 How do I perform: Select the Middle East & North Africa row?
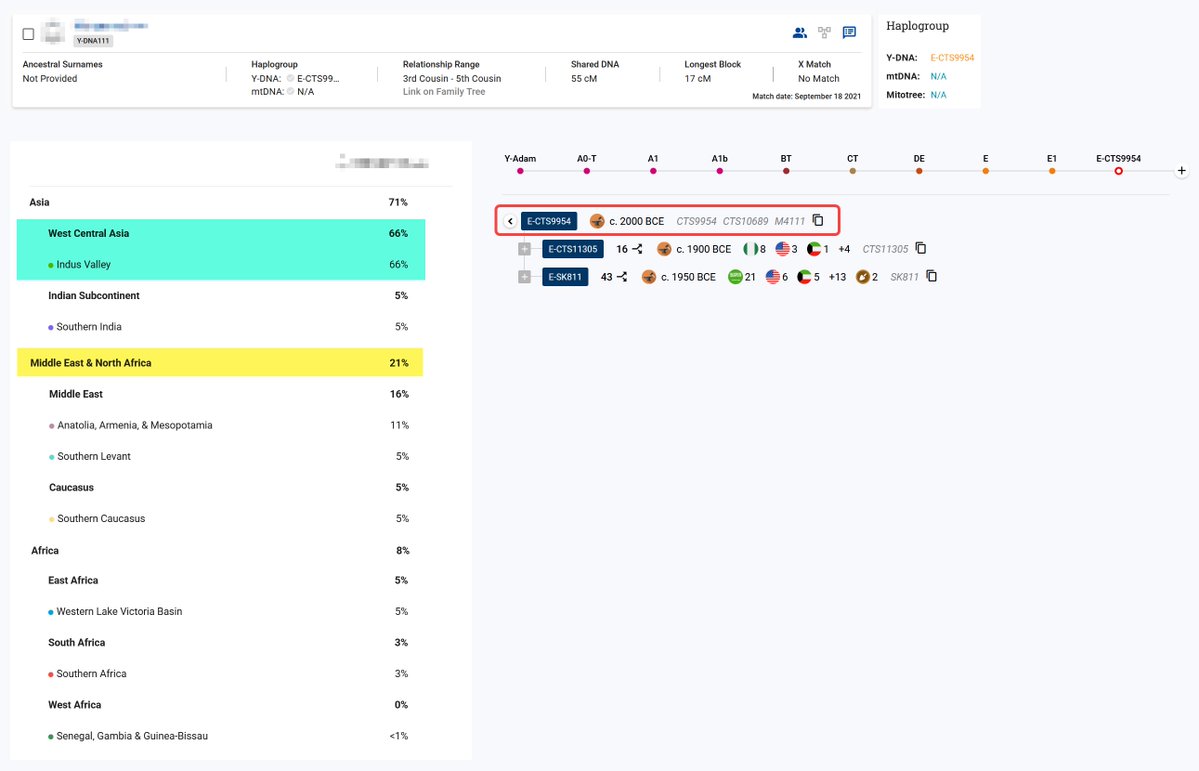pyautogui.click(x=220, y=363)
